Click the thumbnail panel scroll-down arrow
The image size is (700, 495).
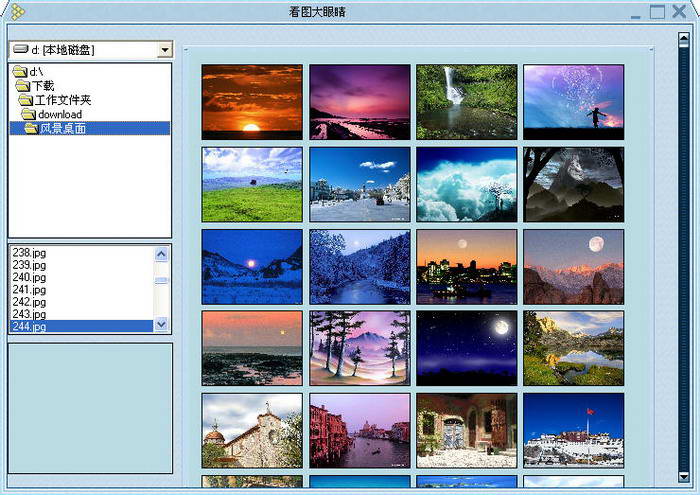(684, 477)
